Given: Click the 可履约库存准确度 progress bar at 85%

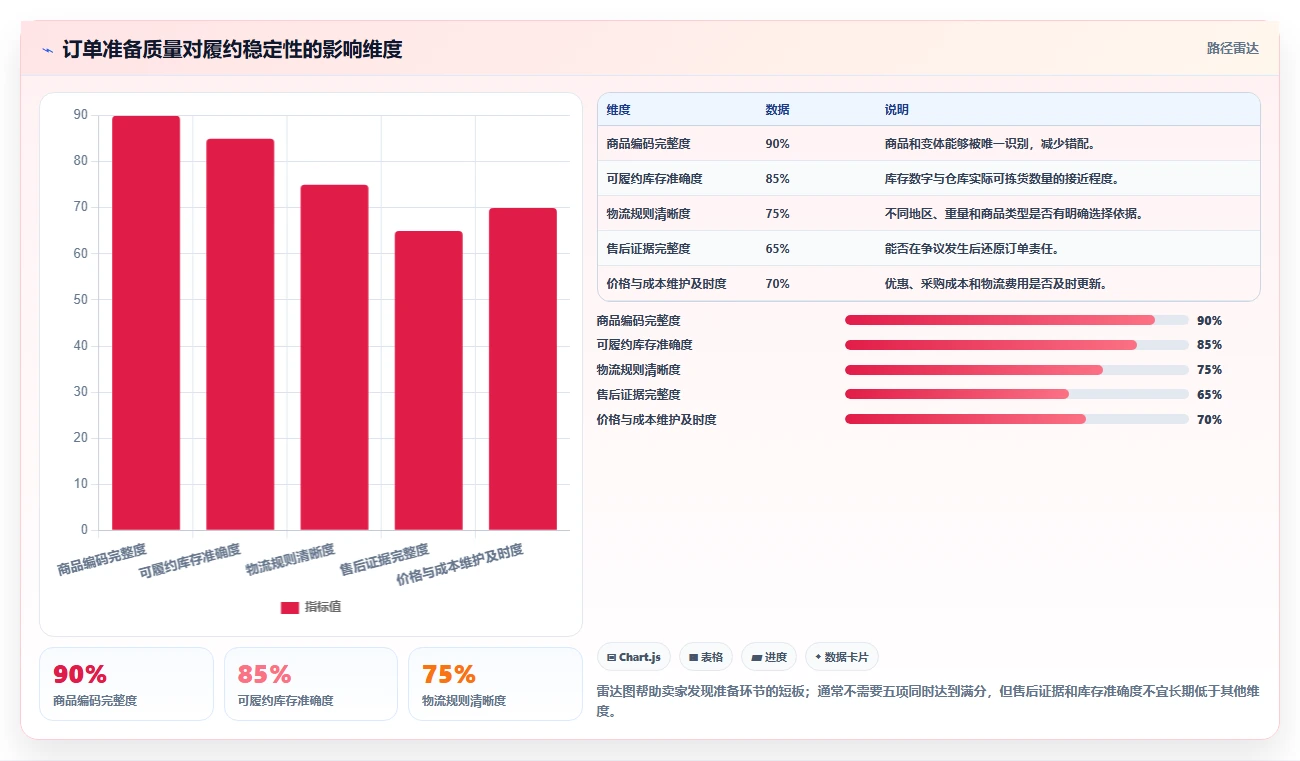Looking at the screenshot, I should (x=1017, y=345).
